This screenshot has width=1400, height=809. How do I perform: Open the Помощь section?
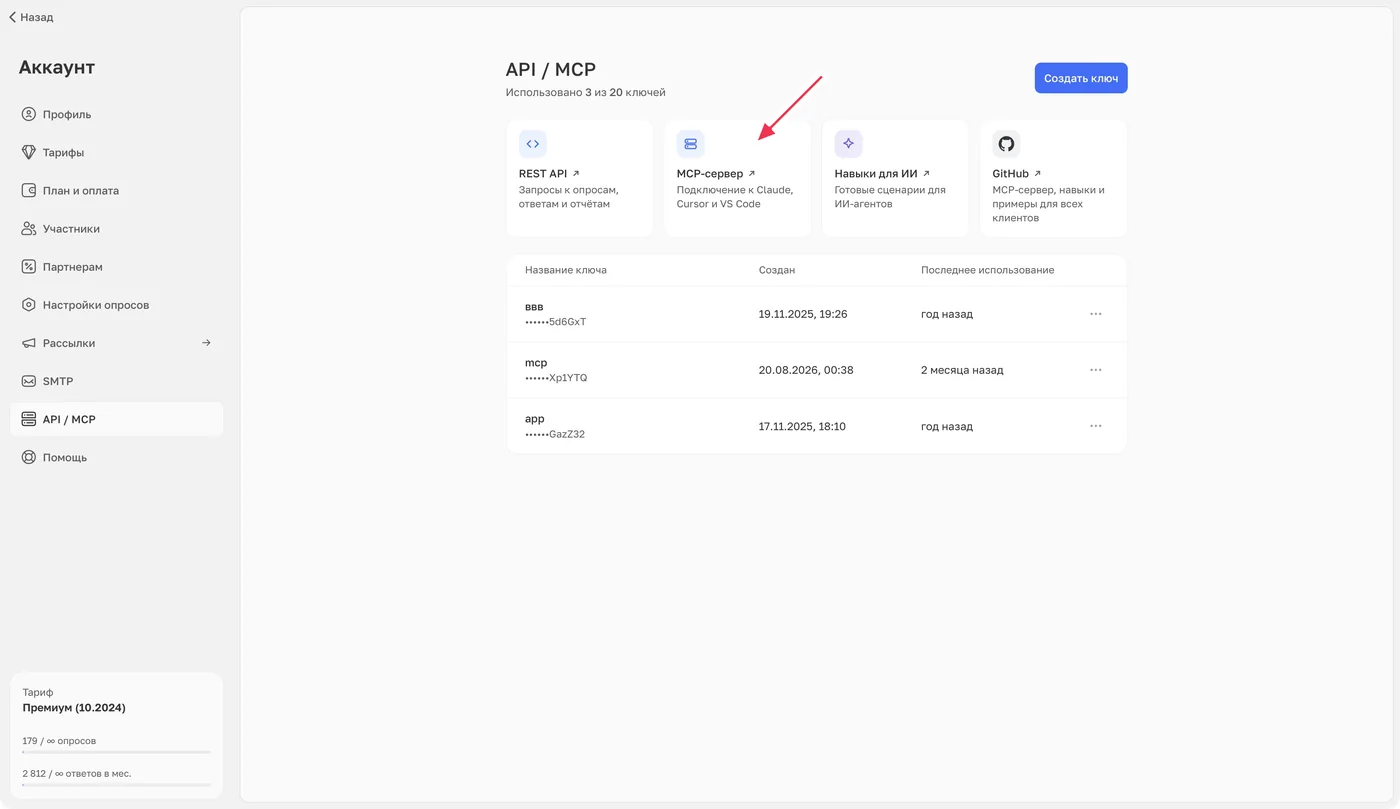117,457
